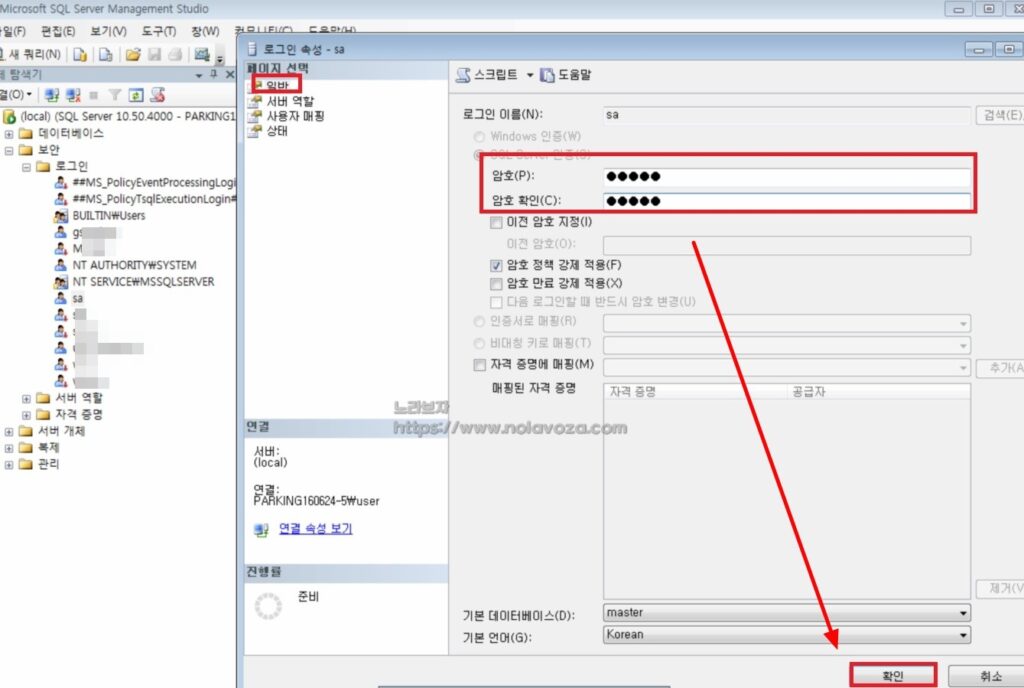Select the 상태 page
Viewport: 1024px width, 688px height.
coord(277,131)
